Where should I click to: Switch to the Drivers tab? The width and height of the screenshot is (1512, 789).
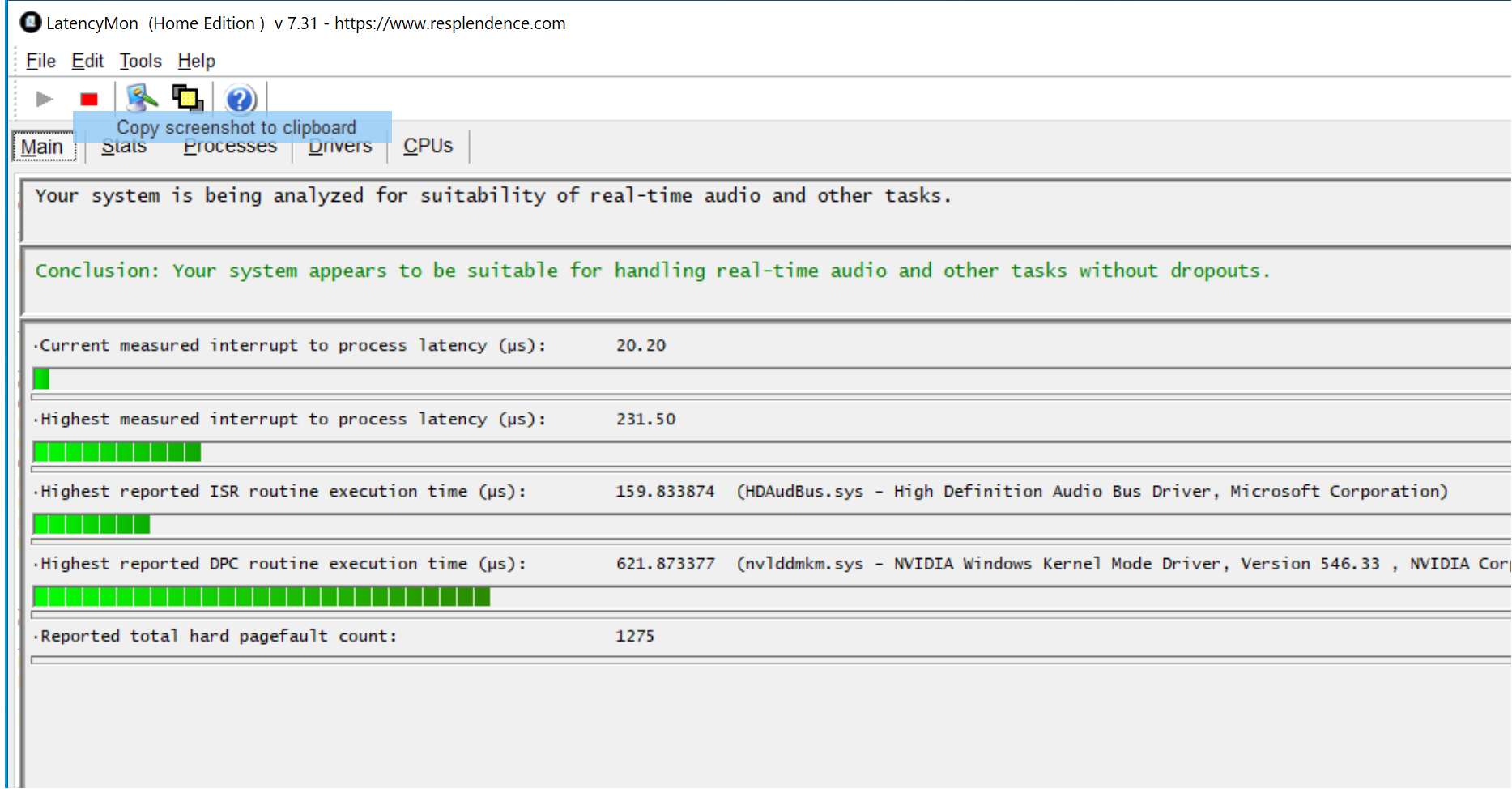[340, 147]
